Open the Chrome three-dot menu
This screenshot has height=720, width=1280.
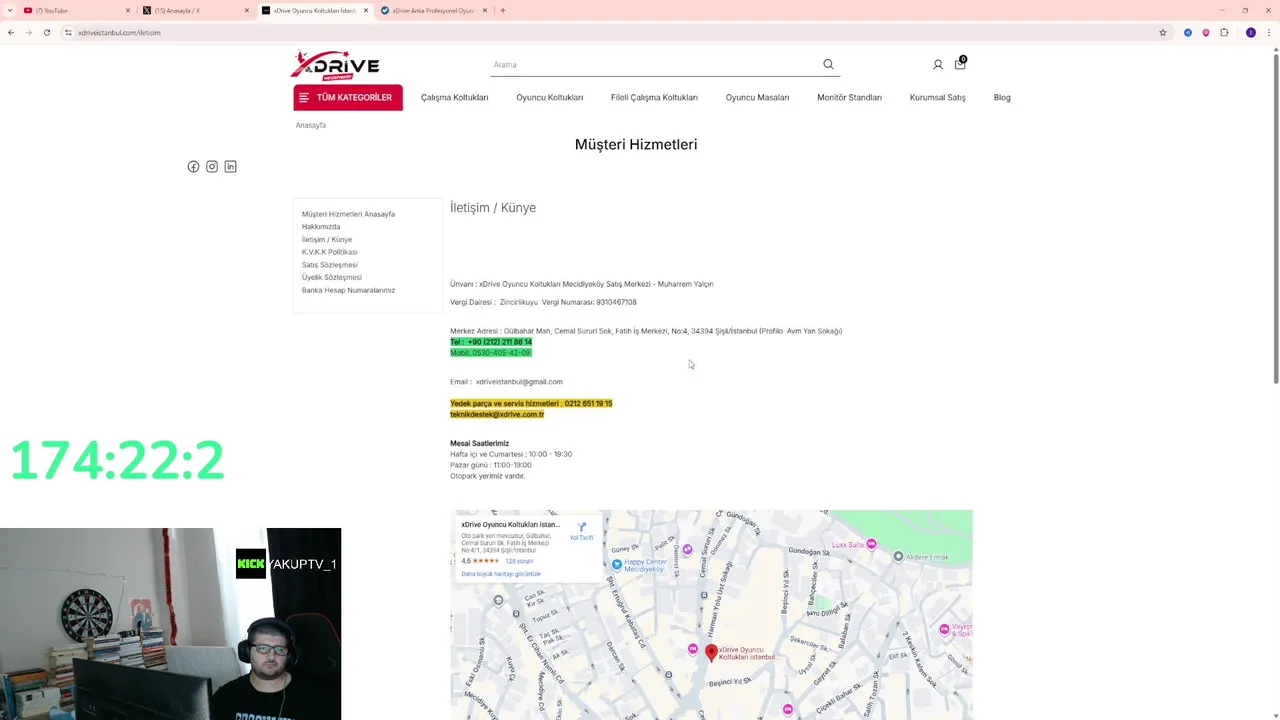tap(1268, 32)
